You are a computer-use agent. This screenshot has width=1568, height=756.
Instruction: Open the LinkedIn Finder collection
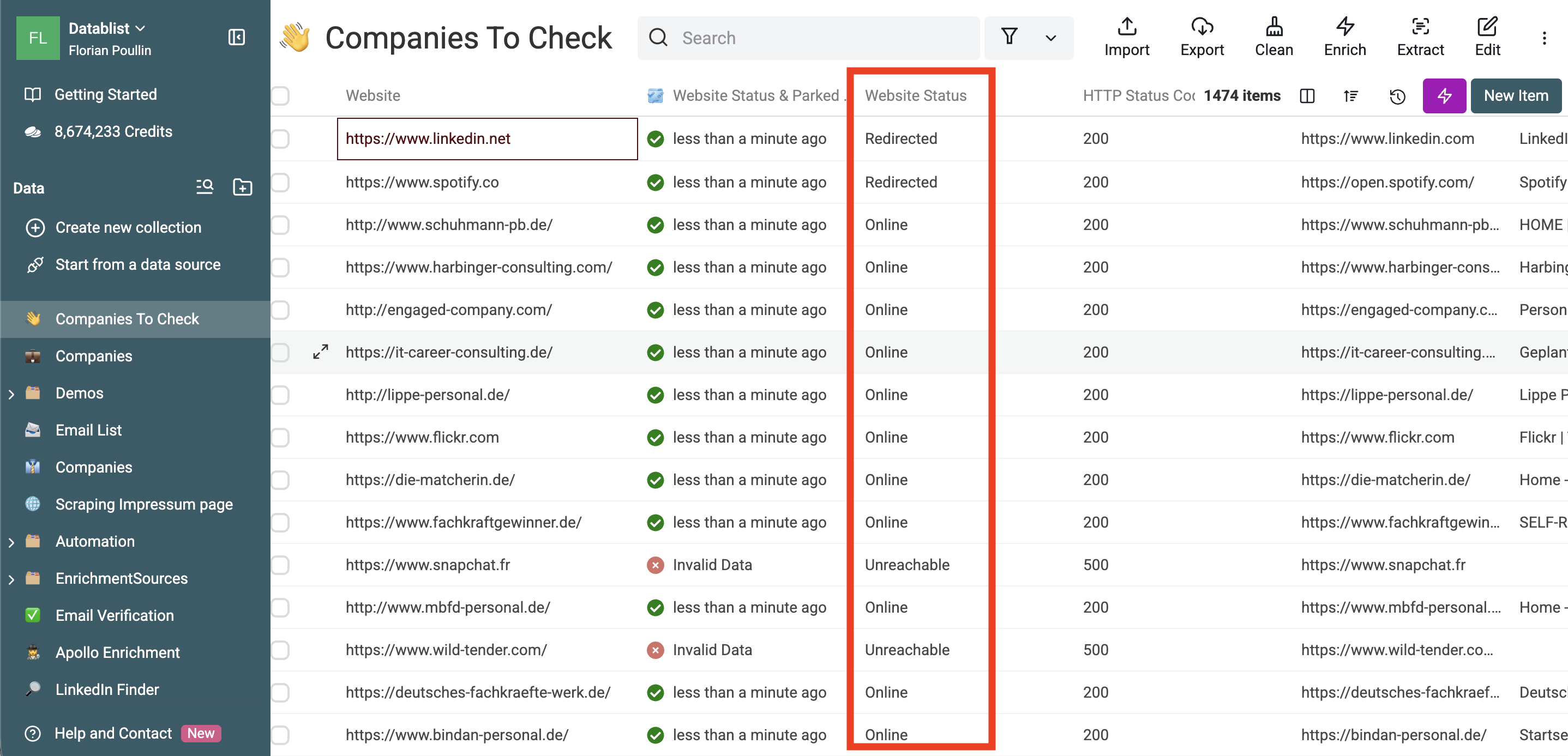click(107, 690)
